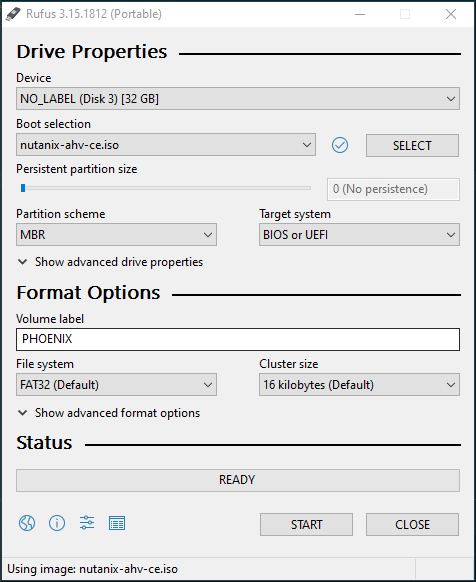Click the Persistent partition size slider
The image size is (476, 582).
[166, 188]
